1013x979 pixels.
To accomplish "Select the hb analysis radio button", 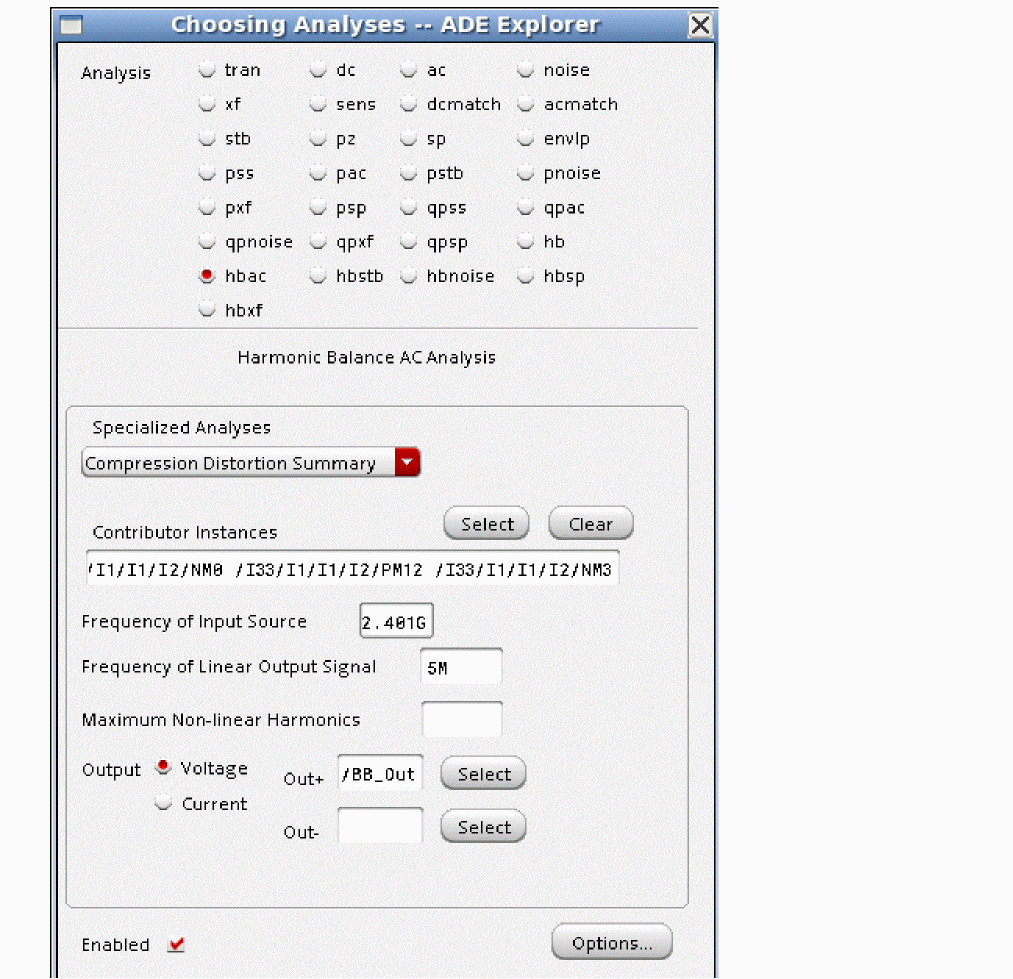I will coord(526,242).
